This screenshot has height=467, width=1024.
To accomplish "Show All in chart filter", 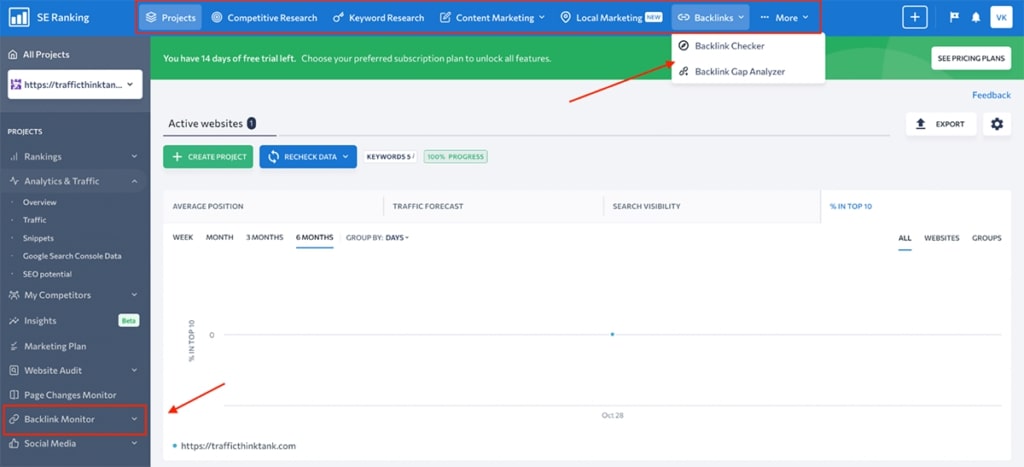I will (x=904, y=238).
